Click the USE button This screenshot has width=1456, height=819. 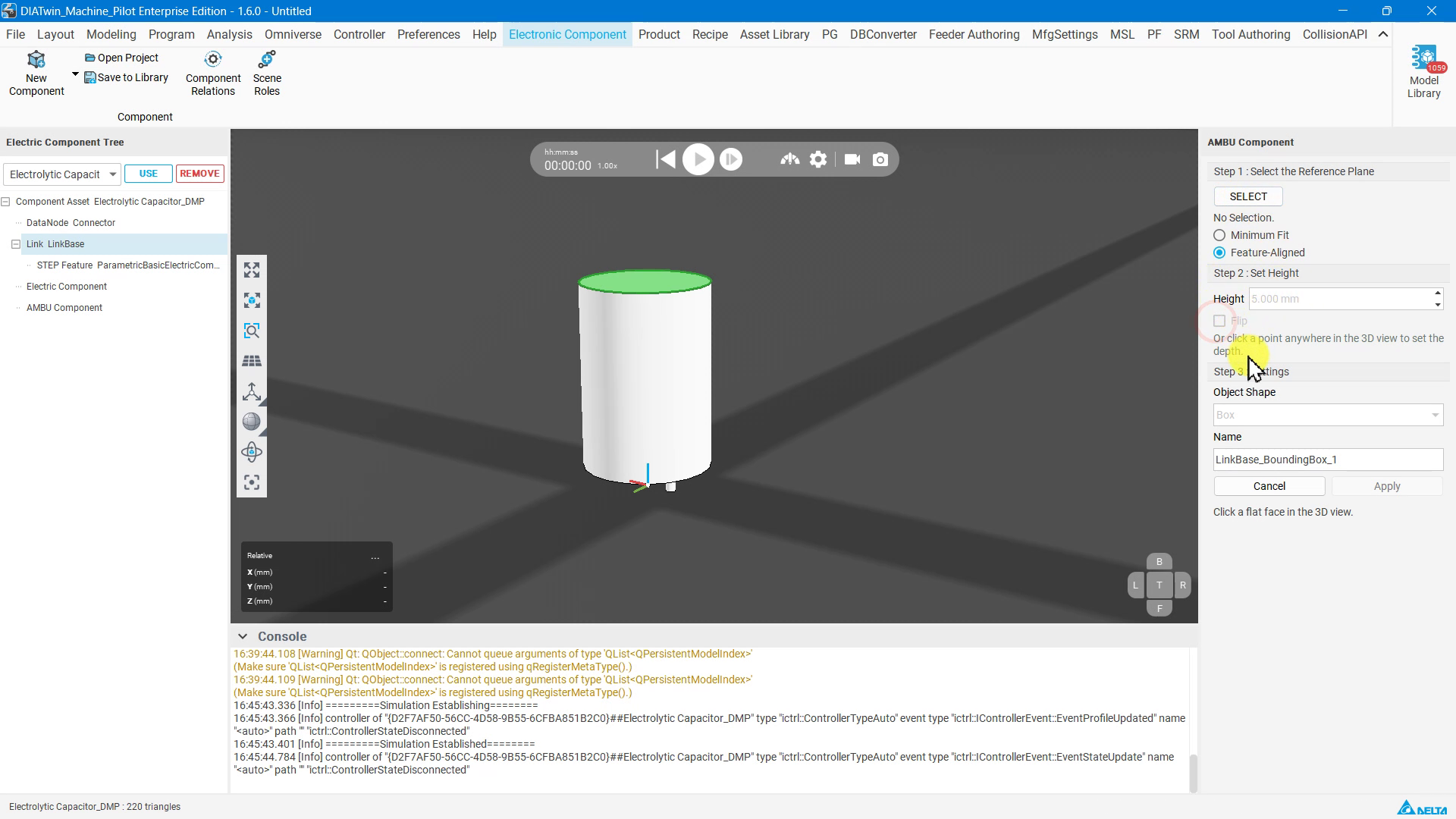149,174
